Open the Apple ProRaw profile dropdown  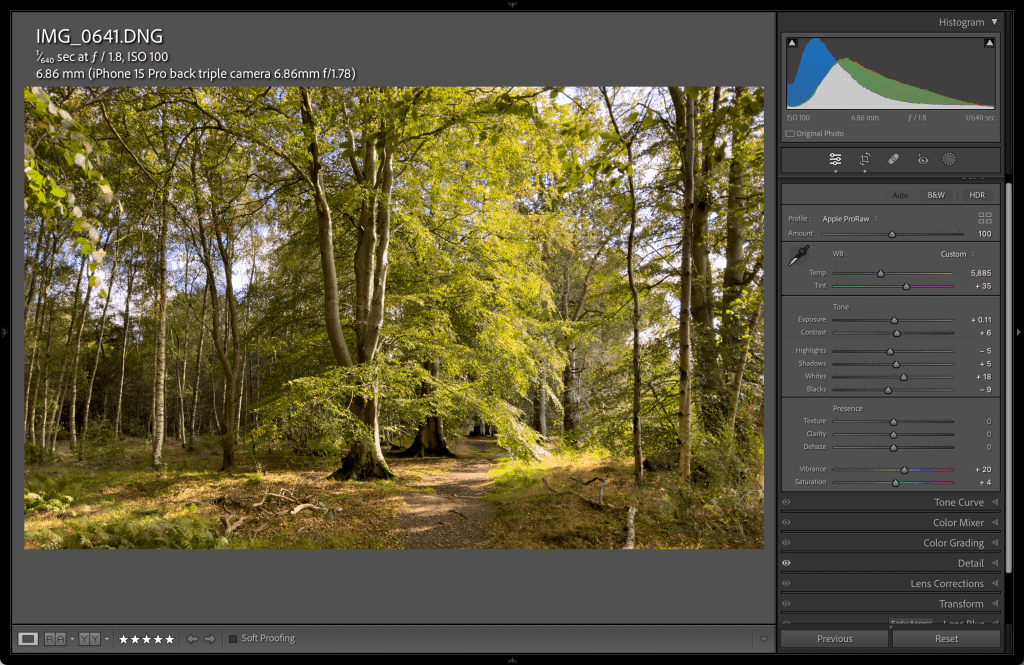(x=849, y=218)
